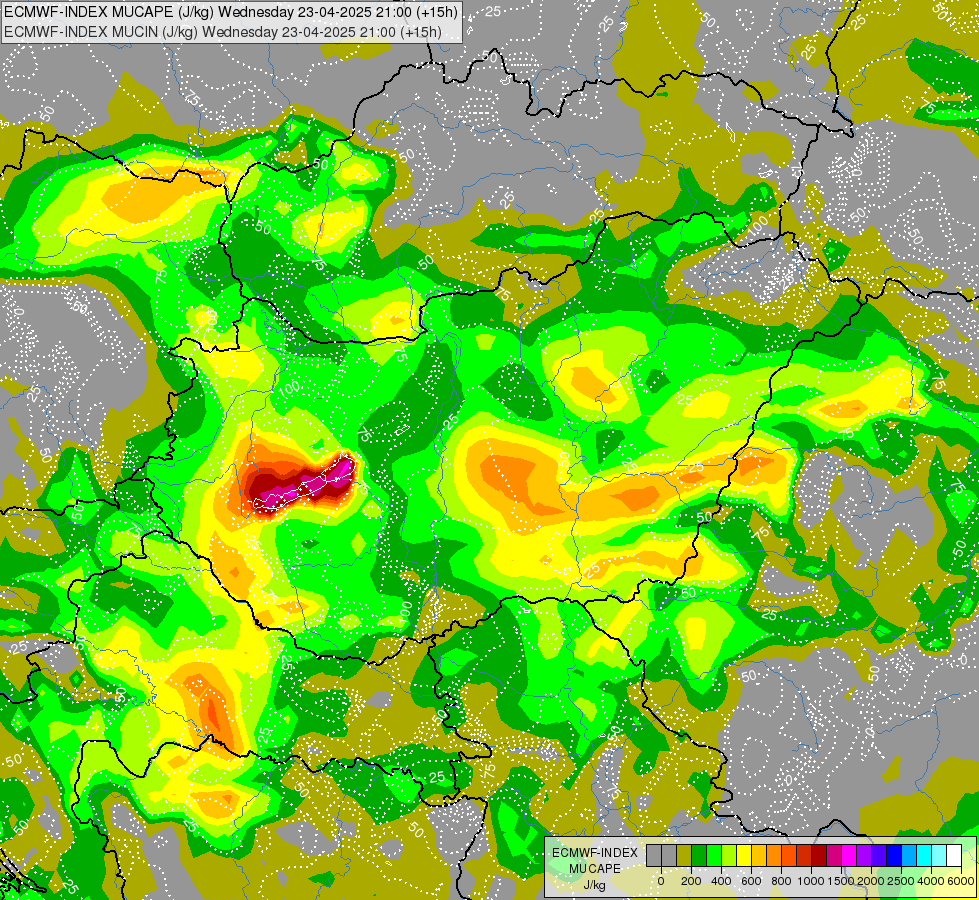Click the legend tick value 1000

pyautogui.click(x=811, y=881)
